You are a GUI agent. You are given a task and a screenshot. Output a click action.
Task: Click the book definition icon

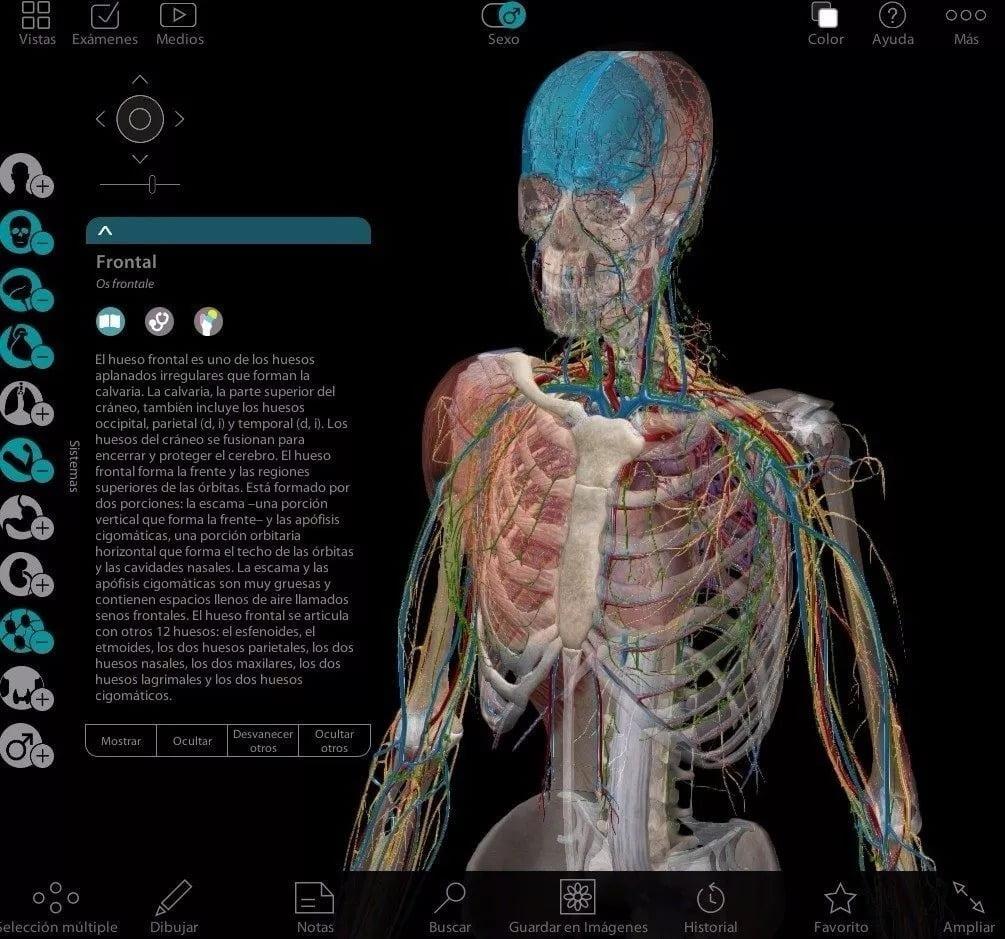[x=110, y=321]
